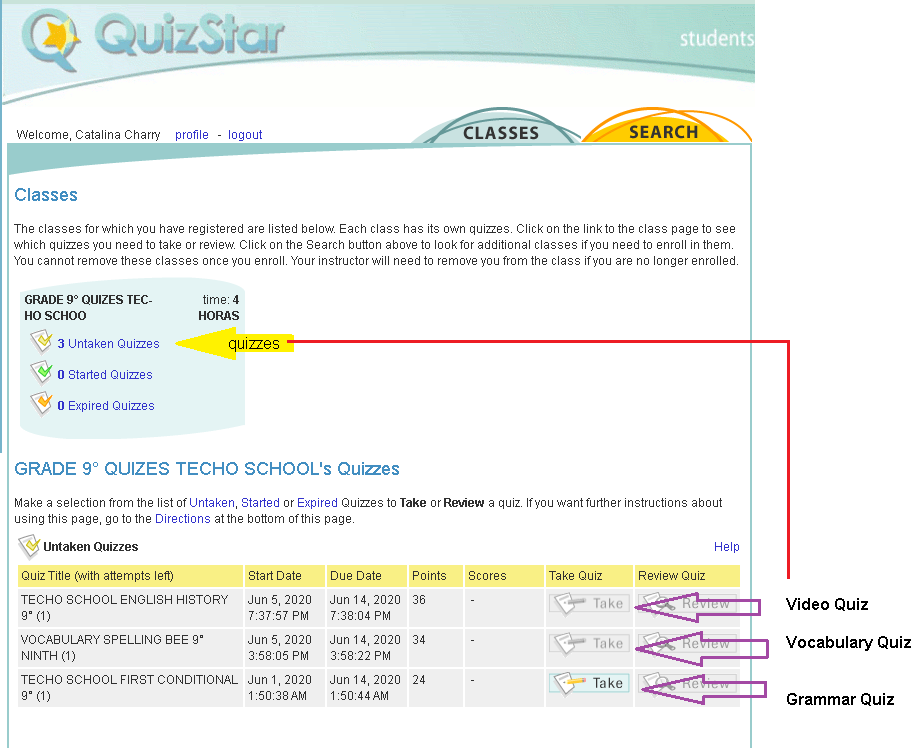The image size is (914, 751).
Task: Click the Classes page heading
Action: 46,195
